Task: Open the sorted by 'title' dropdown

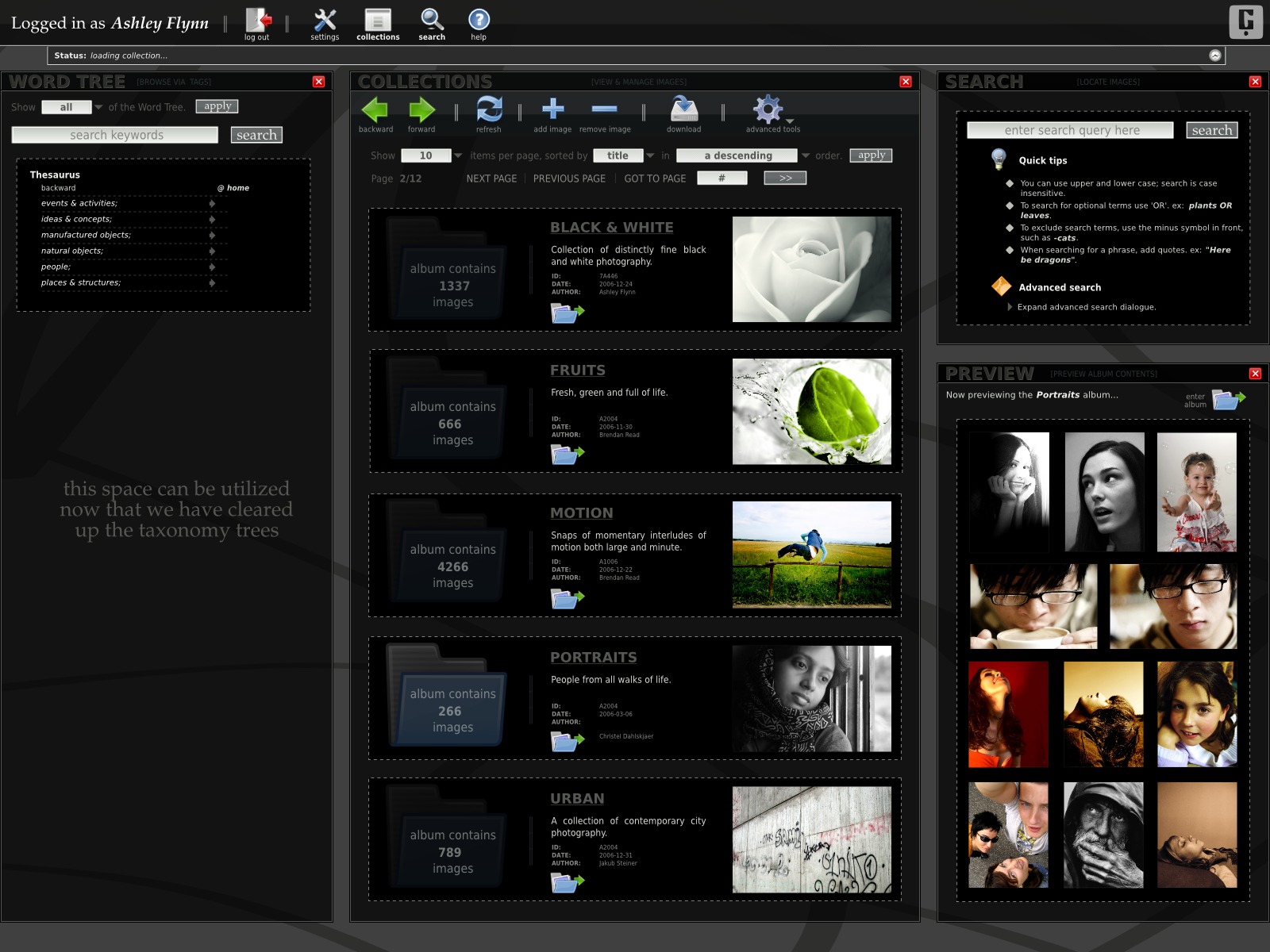Action: (625, 155)
